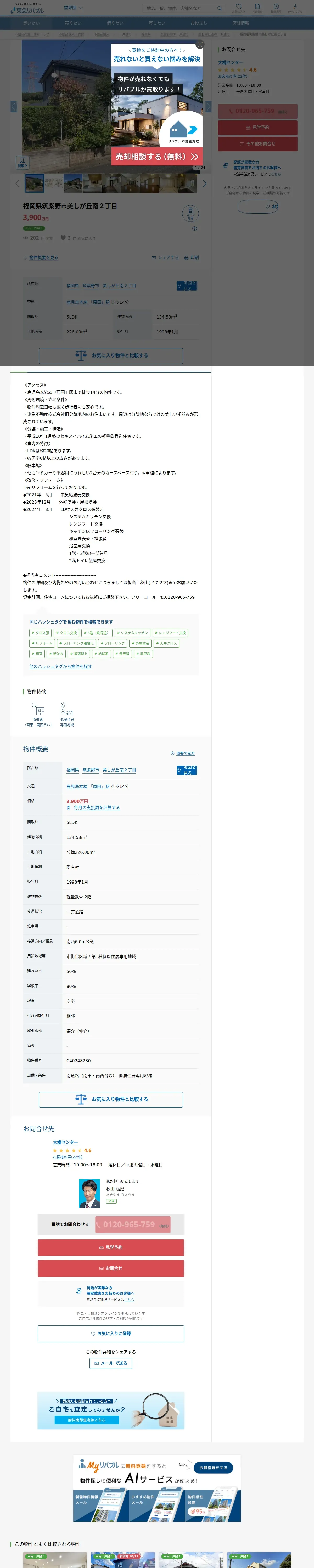Viewport: 314px width, 1568px height.
Task: Click the シェアする share link
Action: click(x=165, y=257)
